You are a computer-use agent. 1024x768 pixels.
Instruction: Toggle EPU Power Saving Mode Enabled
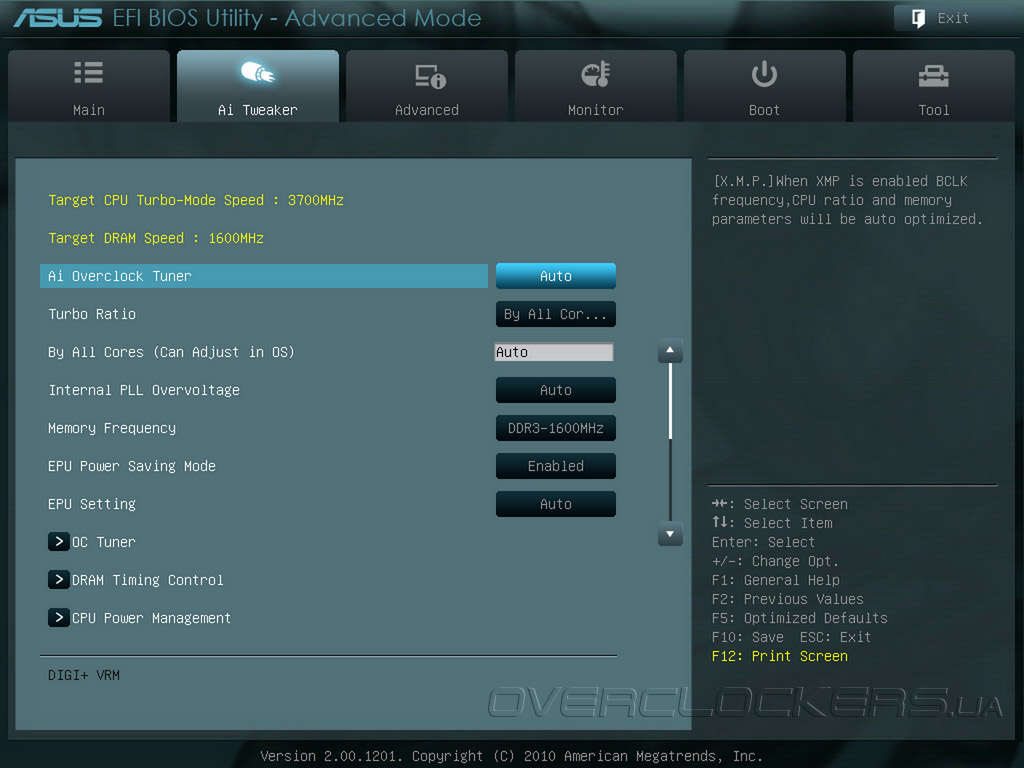[556, 466]
